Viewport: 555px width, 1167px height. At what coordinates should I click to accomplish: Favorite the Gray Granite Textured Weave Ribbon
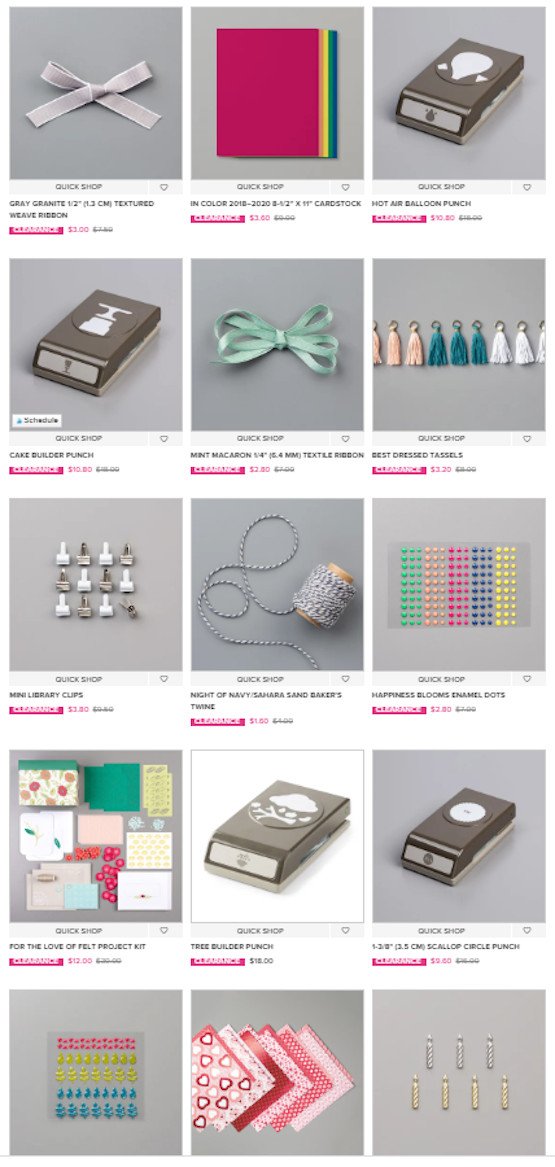click(x=164, y=188)
